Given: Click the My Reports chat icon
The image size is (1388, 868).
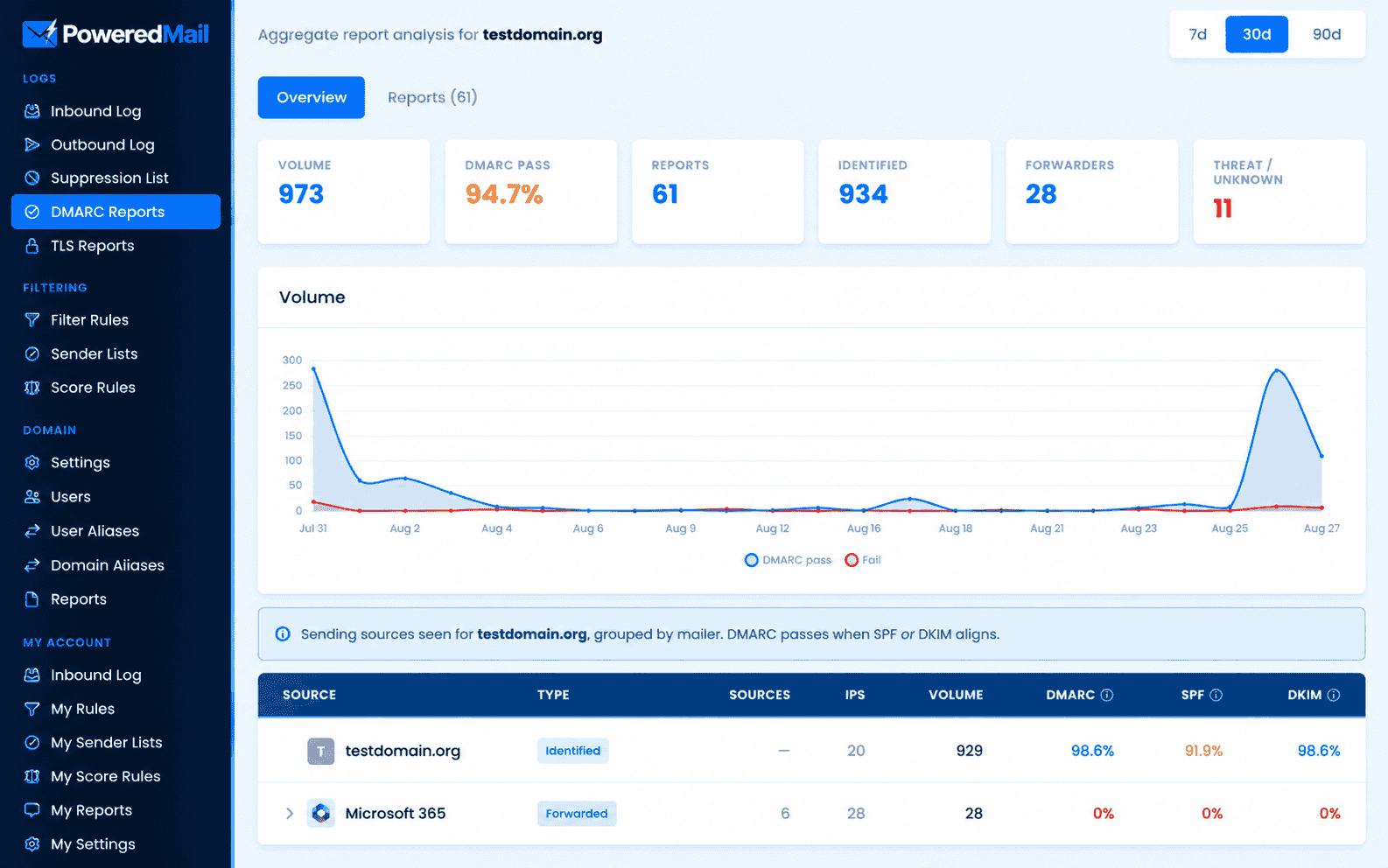Looking at the screenshot, I should [32, 810].
